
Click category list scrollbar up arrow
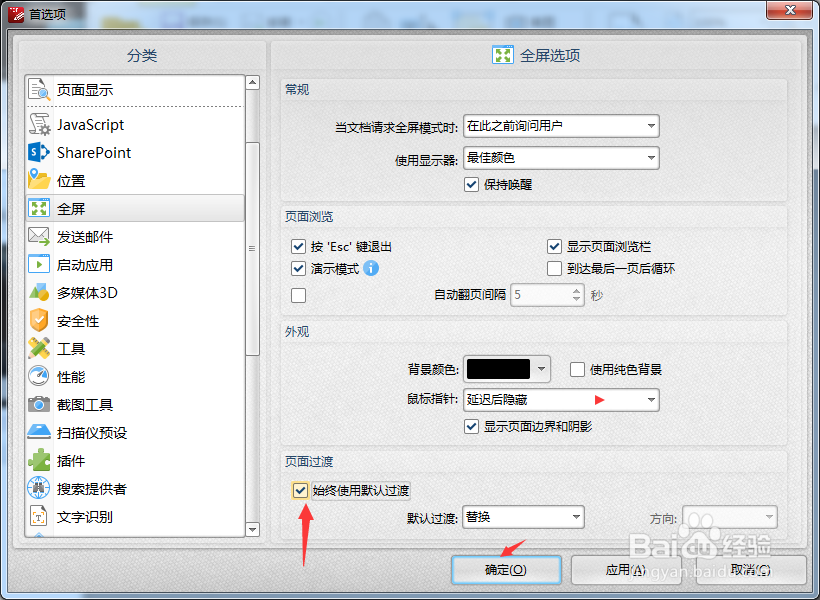pyautogui.click(x=253, y=82)
